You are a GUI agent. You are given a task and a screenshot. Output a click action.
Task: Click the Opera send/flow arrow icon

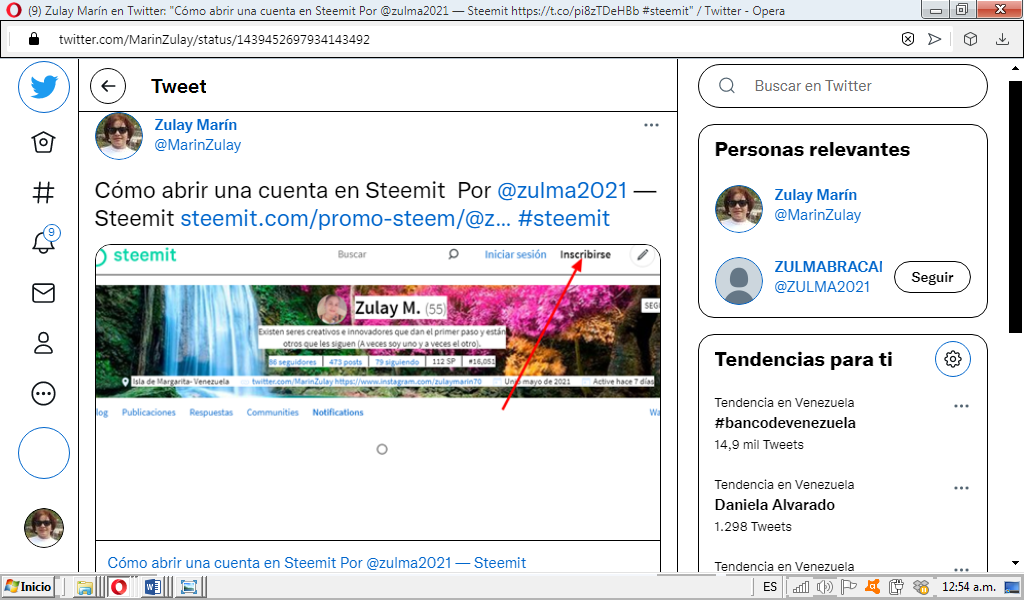click(x=935, y=39)
